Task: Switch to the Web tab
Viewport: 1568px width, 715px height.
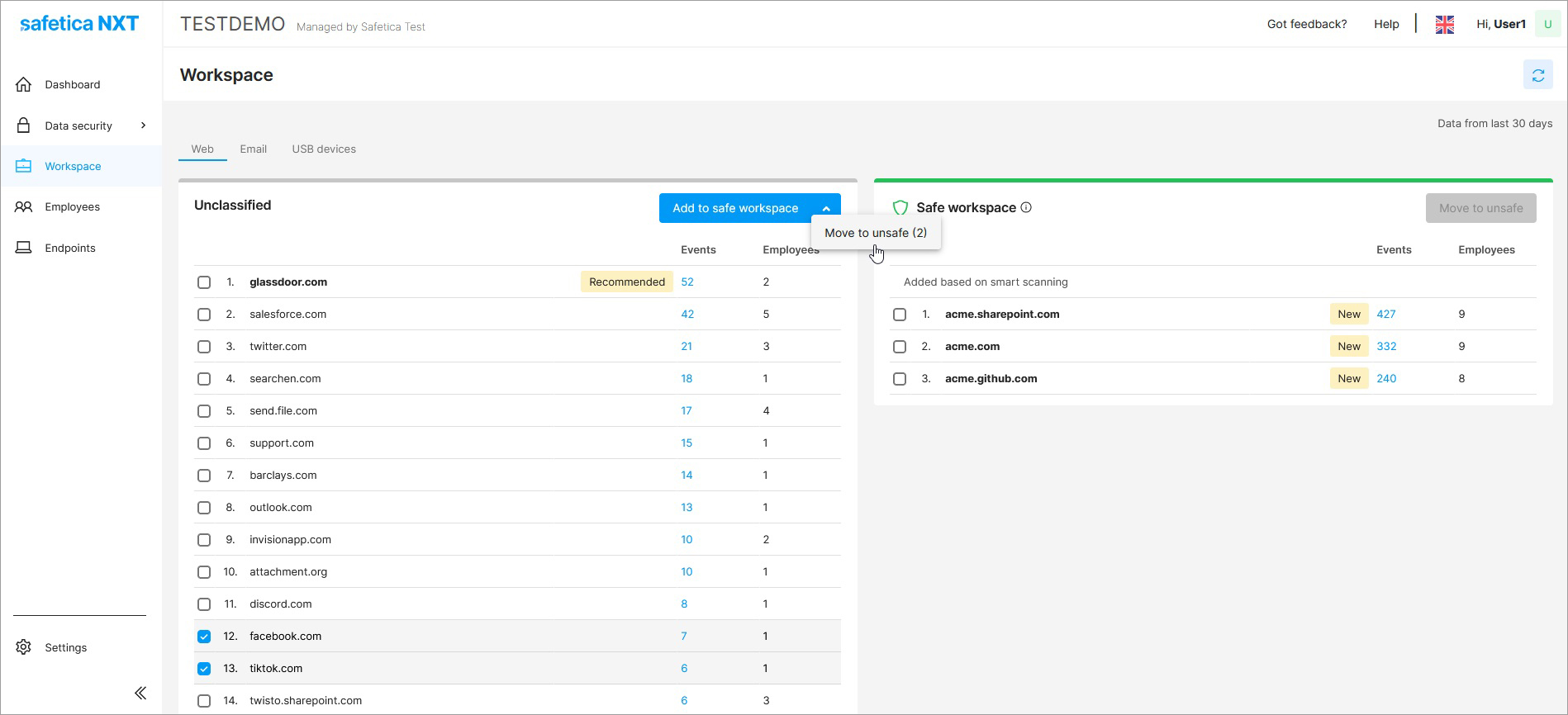Action: [202, 149]
